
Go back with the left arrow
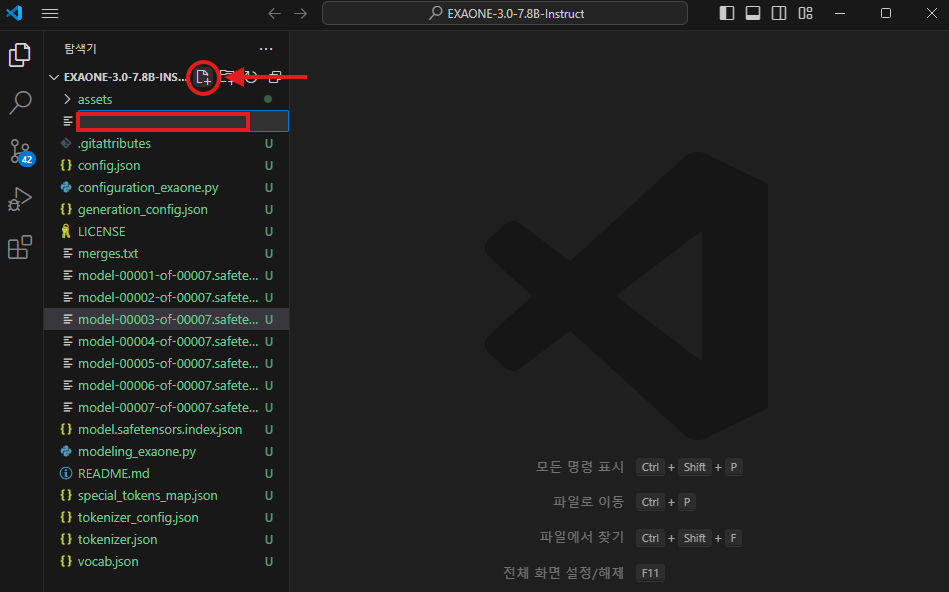(274, 13)
